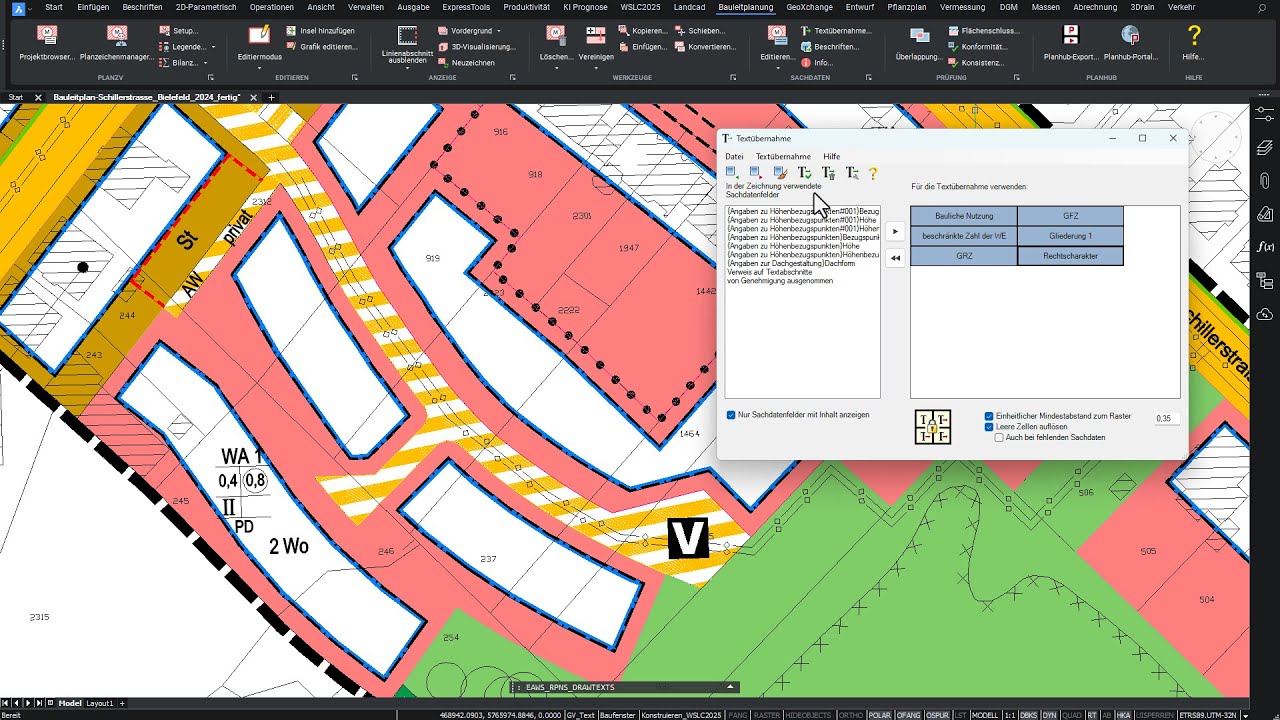Click Grafik editieren... in the ribbon
The height and width of the screenshot is (720, 1280).
322,47
